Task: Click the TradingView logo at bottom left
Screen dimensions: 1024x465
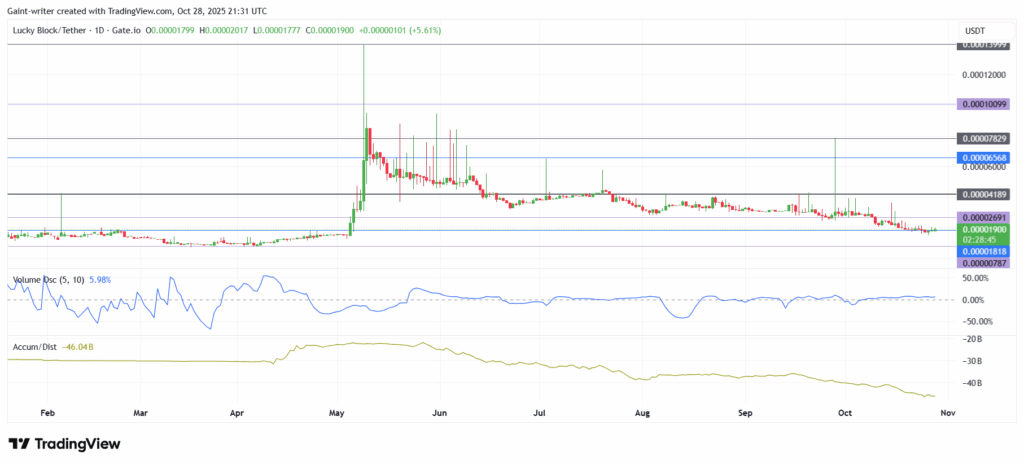Action: (x=64, y=444)
